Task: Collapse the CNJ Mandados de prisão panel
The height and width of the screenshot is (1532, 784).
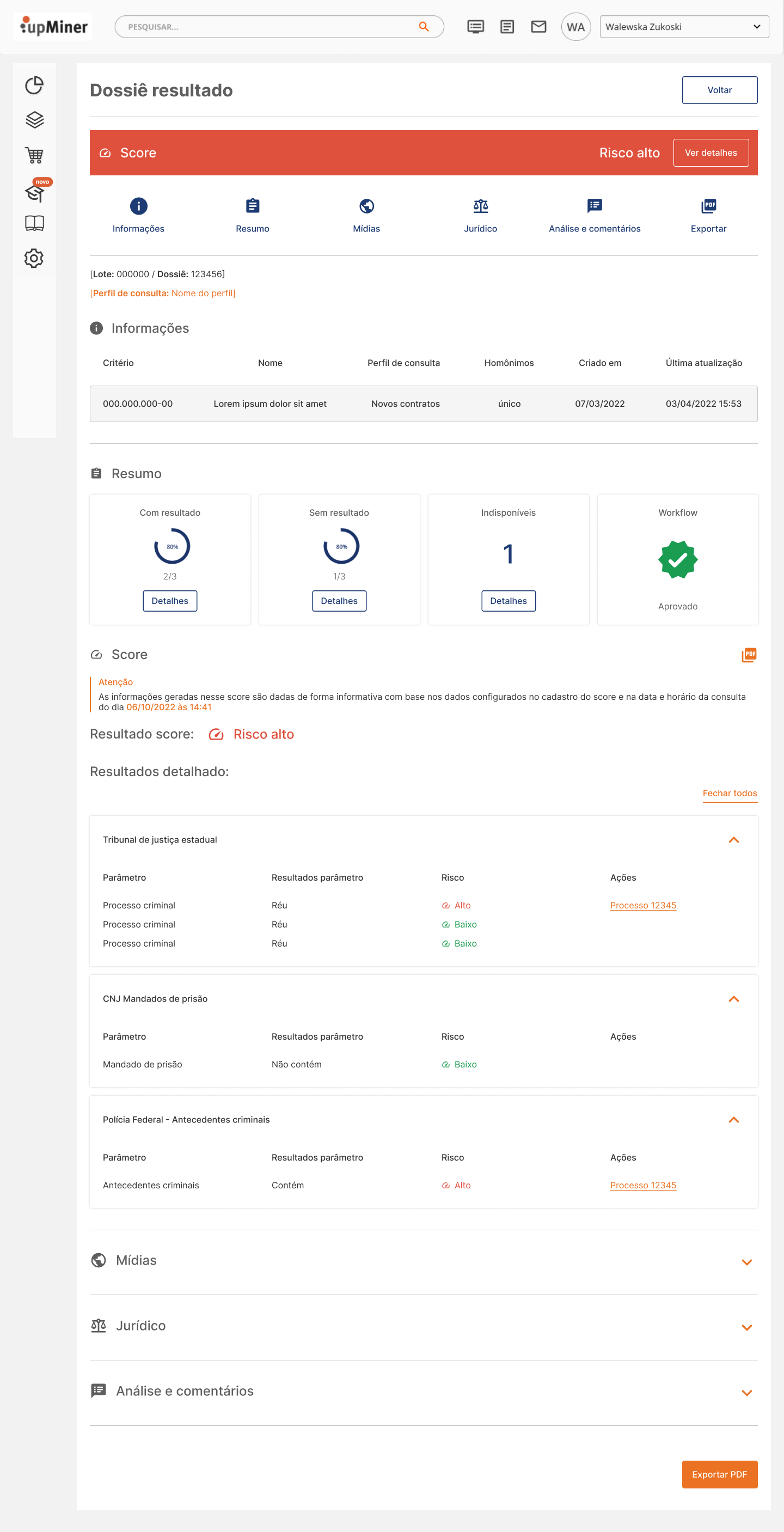Action: point(733,998)
